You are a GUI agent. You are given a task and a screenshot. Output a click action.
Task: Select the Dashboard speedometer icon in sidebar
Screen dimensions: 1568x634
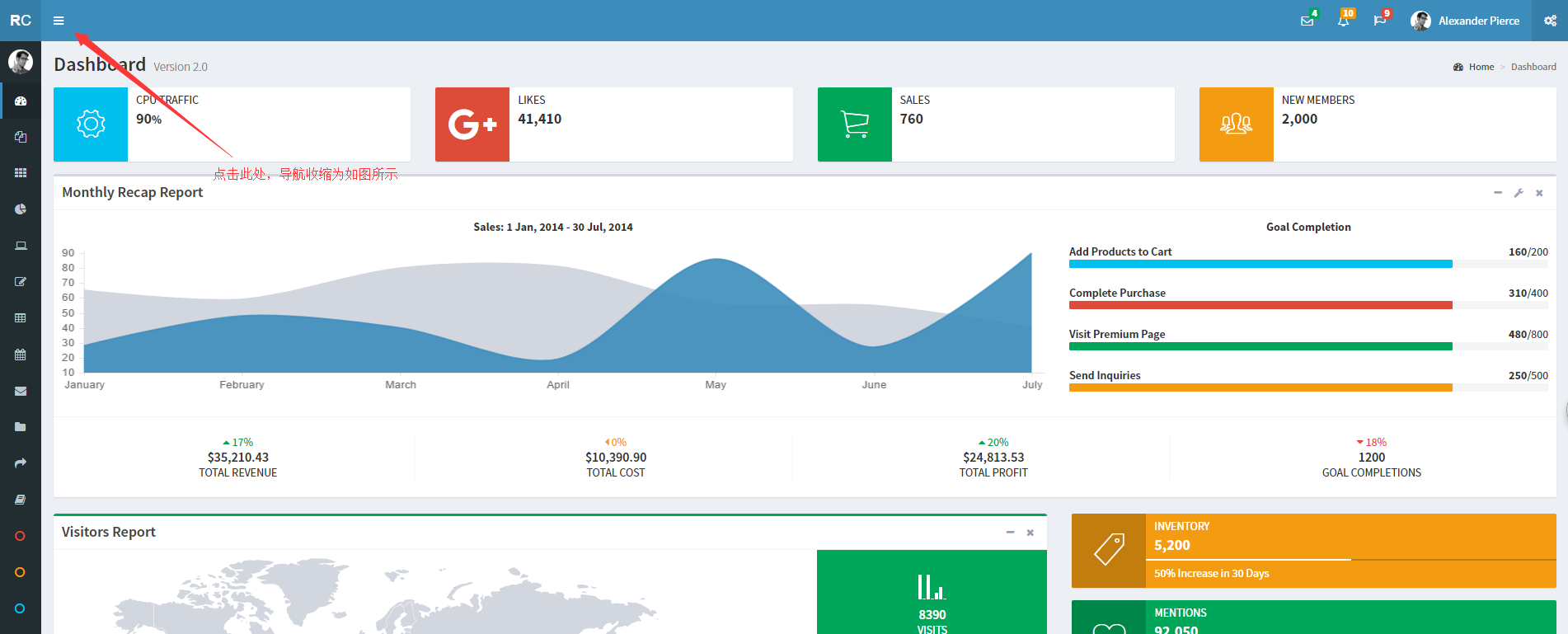pyautogui.click(x=21, y=101)
